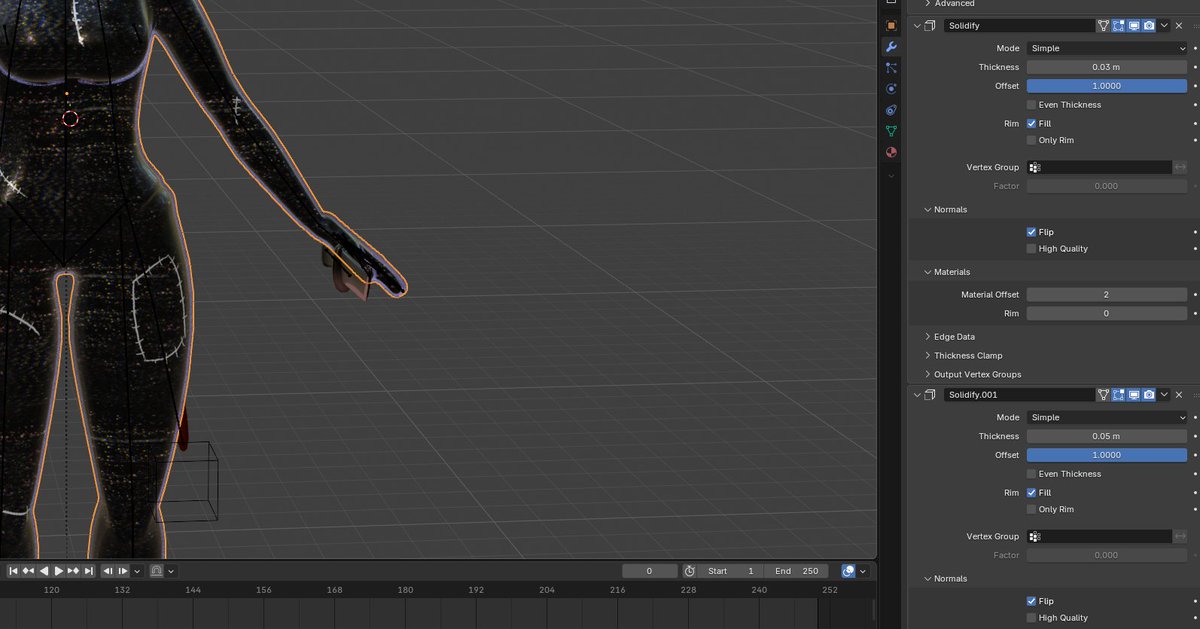Enable Only Rim in Solidify.001 modifier

click(x=1031, y=510)
